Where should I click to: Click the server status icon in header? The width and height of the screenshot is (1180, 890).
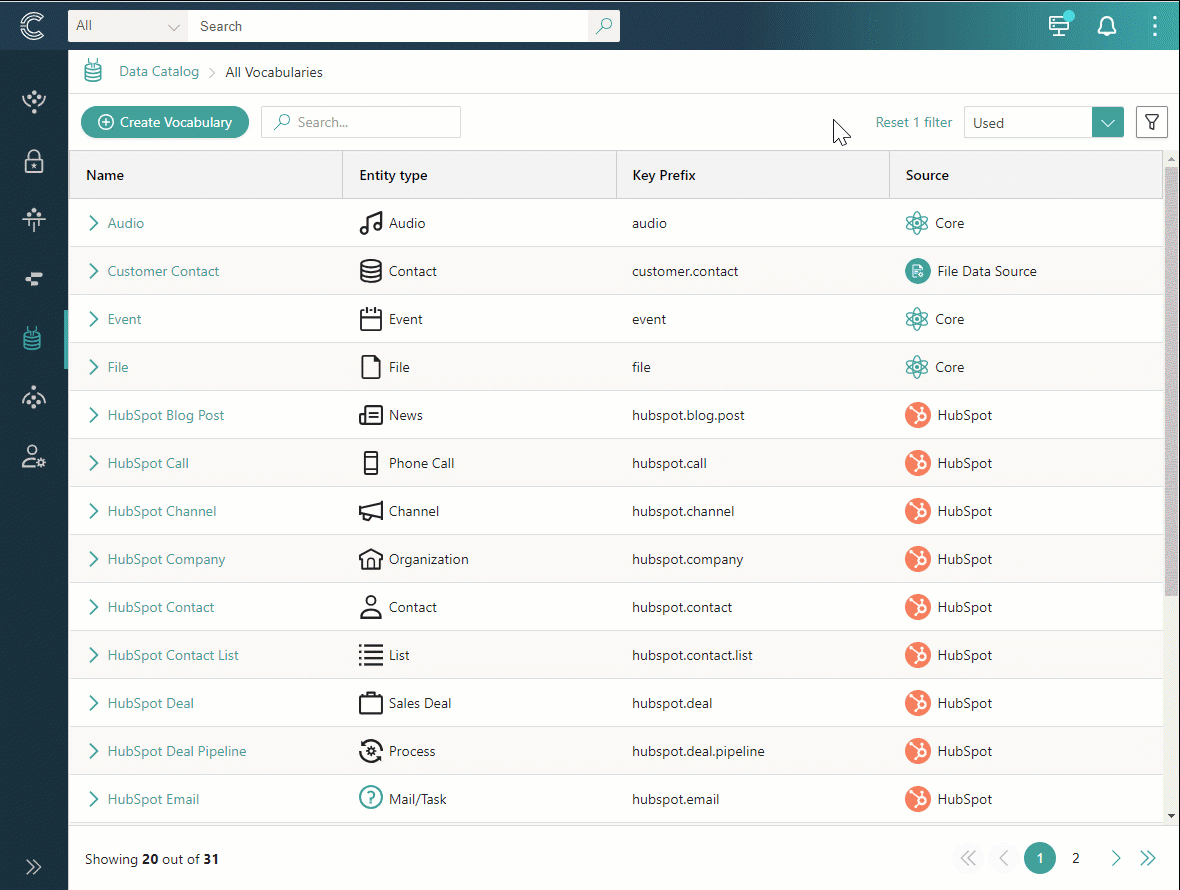point(1059,26)
